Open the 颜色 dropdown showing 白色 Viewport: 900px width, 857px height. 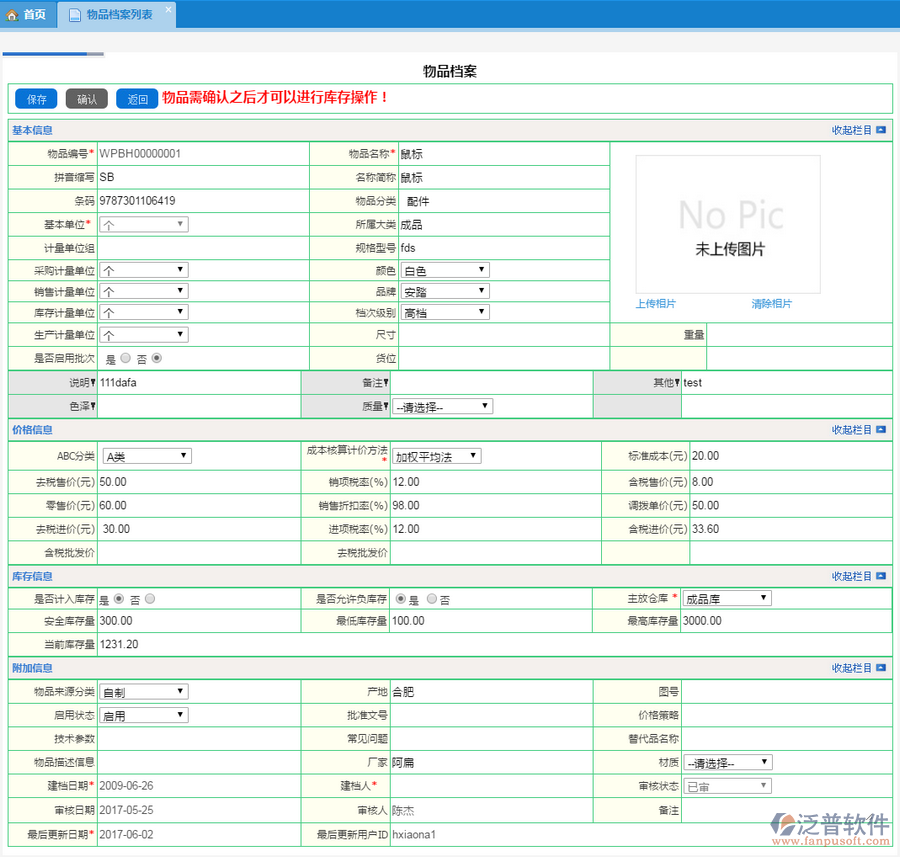[x=445, y=270]
